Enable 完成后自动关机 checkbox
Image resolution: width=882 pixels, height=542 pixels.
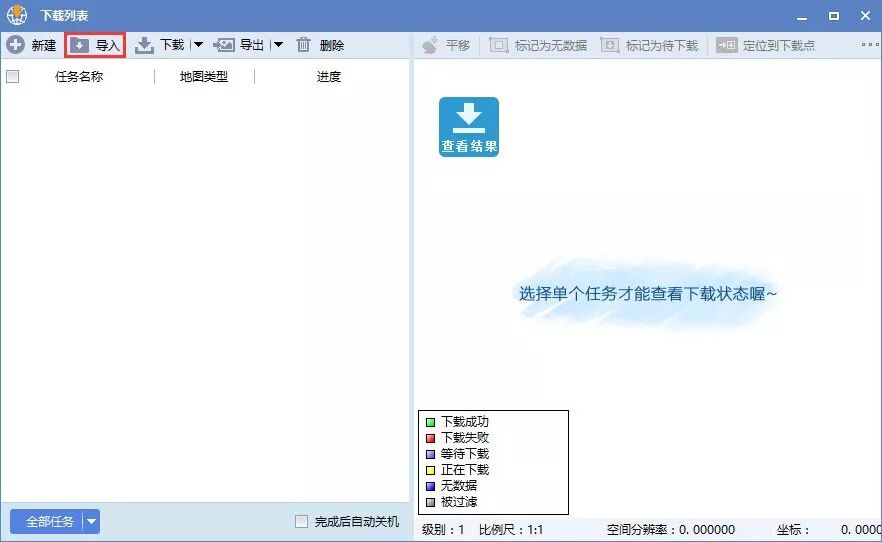[x=302, y=522]
